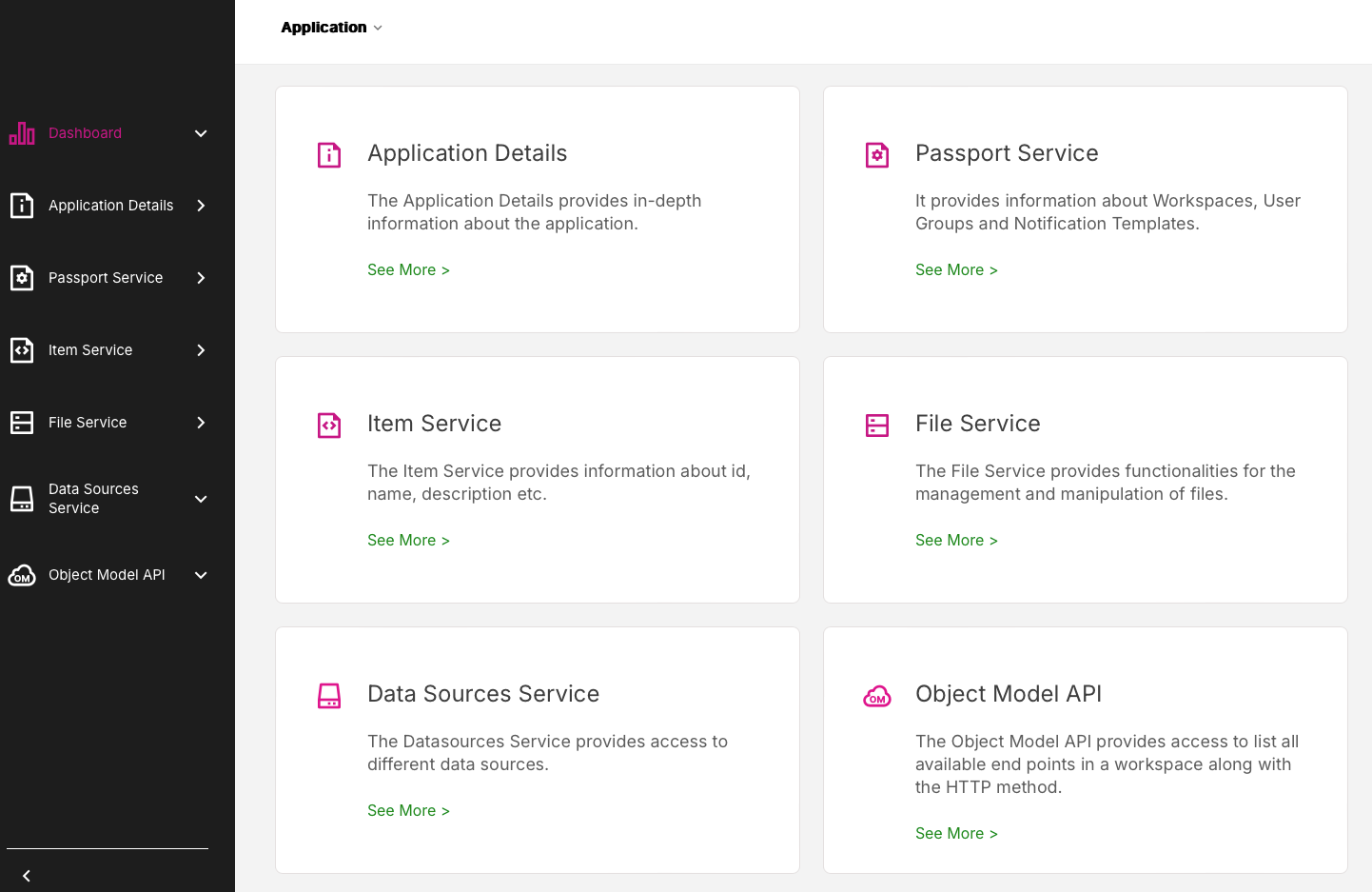Click the pink Data Sources Service card icon
The width and height of the screenshot is (1372, 892).
329,696
